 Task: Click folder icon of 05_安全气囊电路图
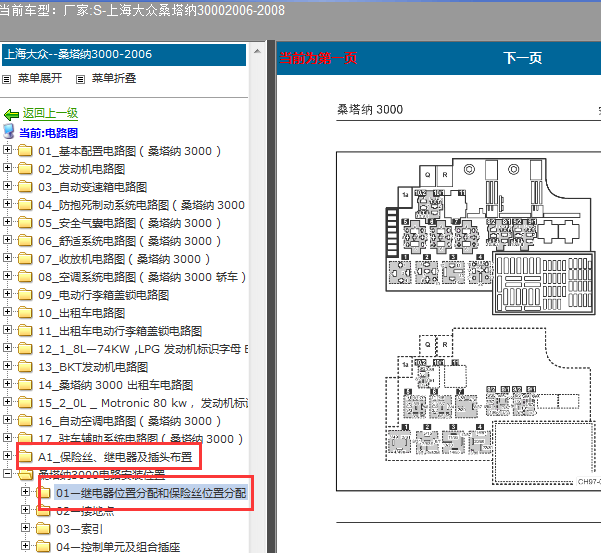coord(25,223)
